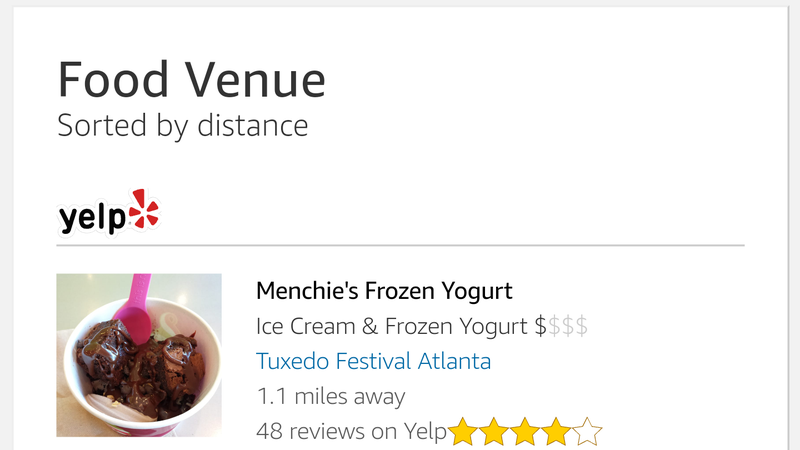Click the divider line below Yelp logo
This screenshot has width=800, height=450.
tap(401, 245)
